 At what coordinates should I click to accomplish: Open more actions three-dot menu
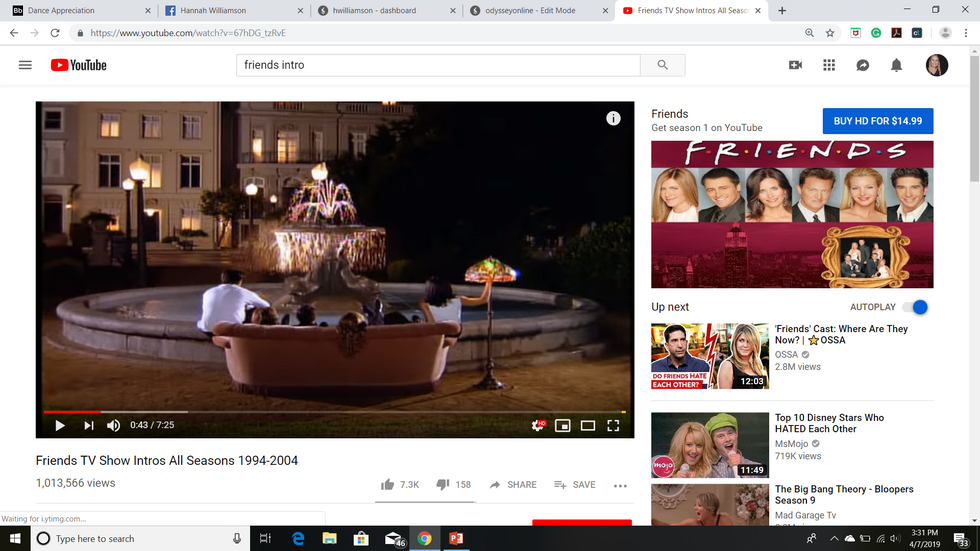click(620, 485)
